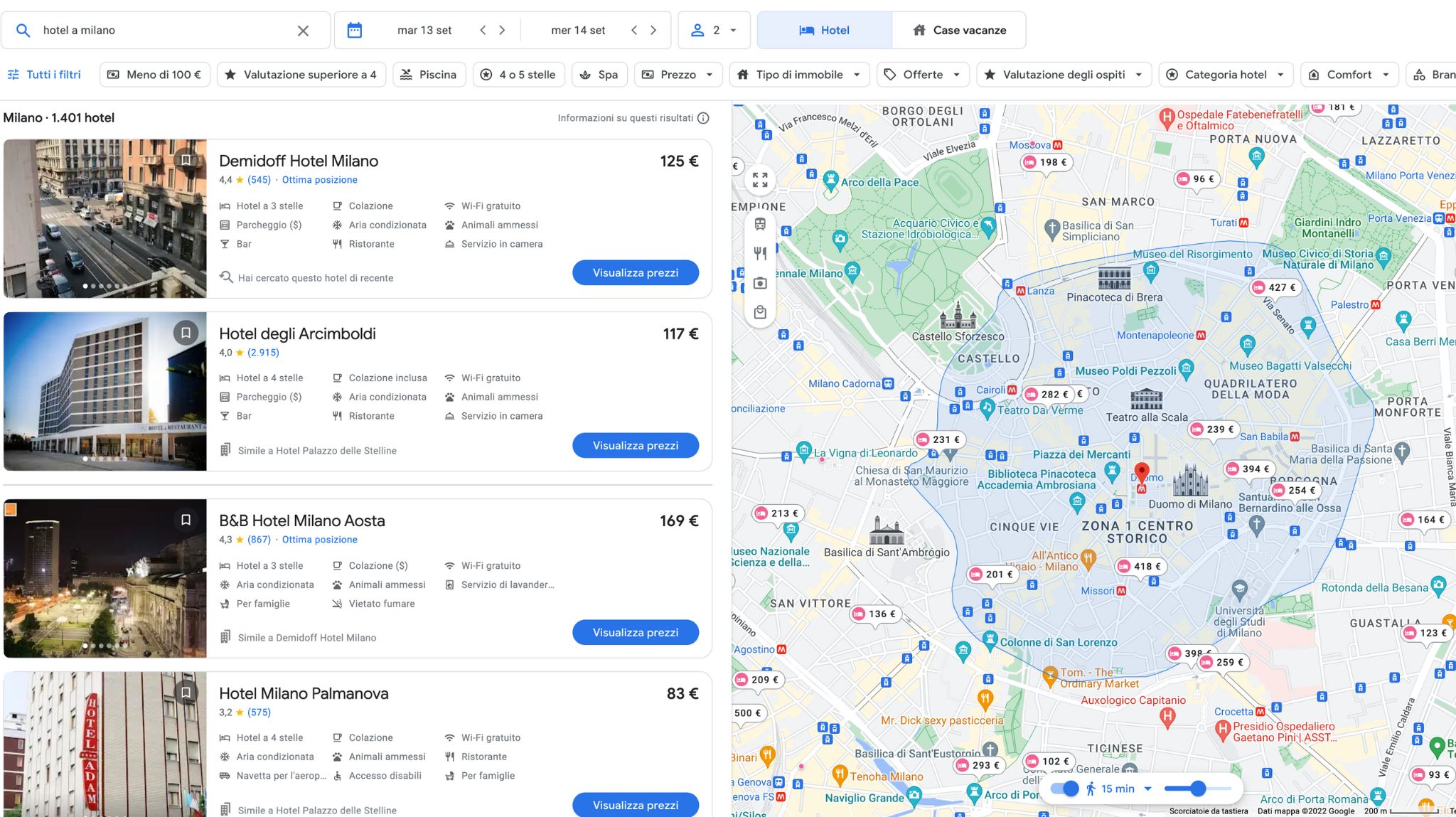Select the 96 € hotel map pin
This screenshot has height=817, width=1456.
pyautogui.click(x=1197, y=179)
